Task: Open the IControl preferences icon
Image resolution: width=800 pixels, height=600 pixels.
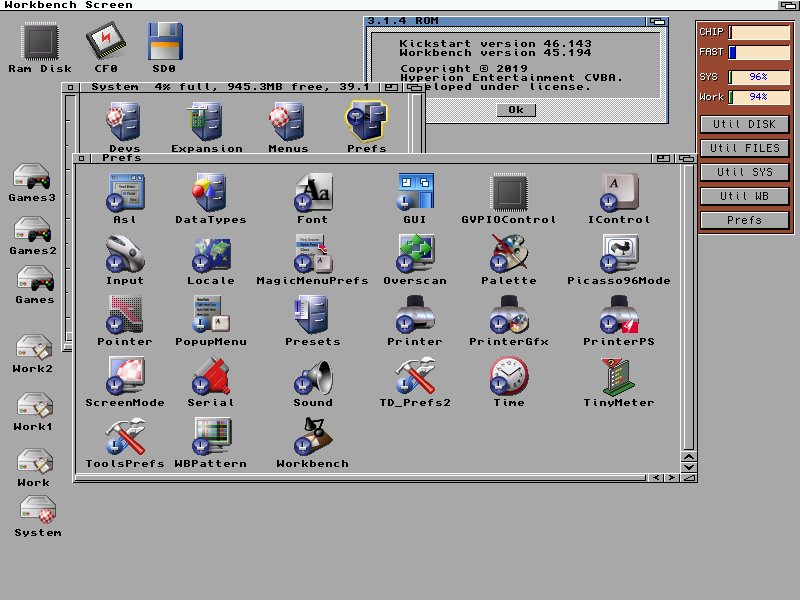Action: click(619, 192)
